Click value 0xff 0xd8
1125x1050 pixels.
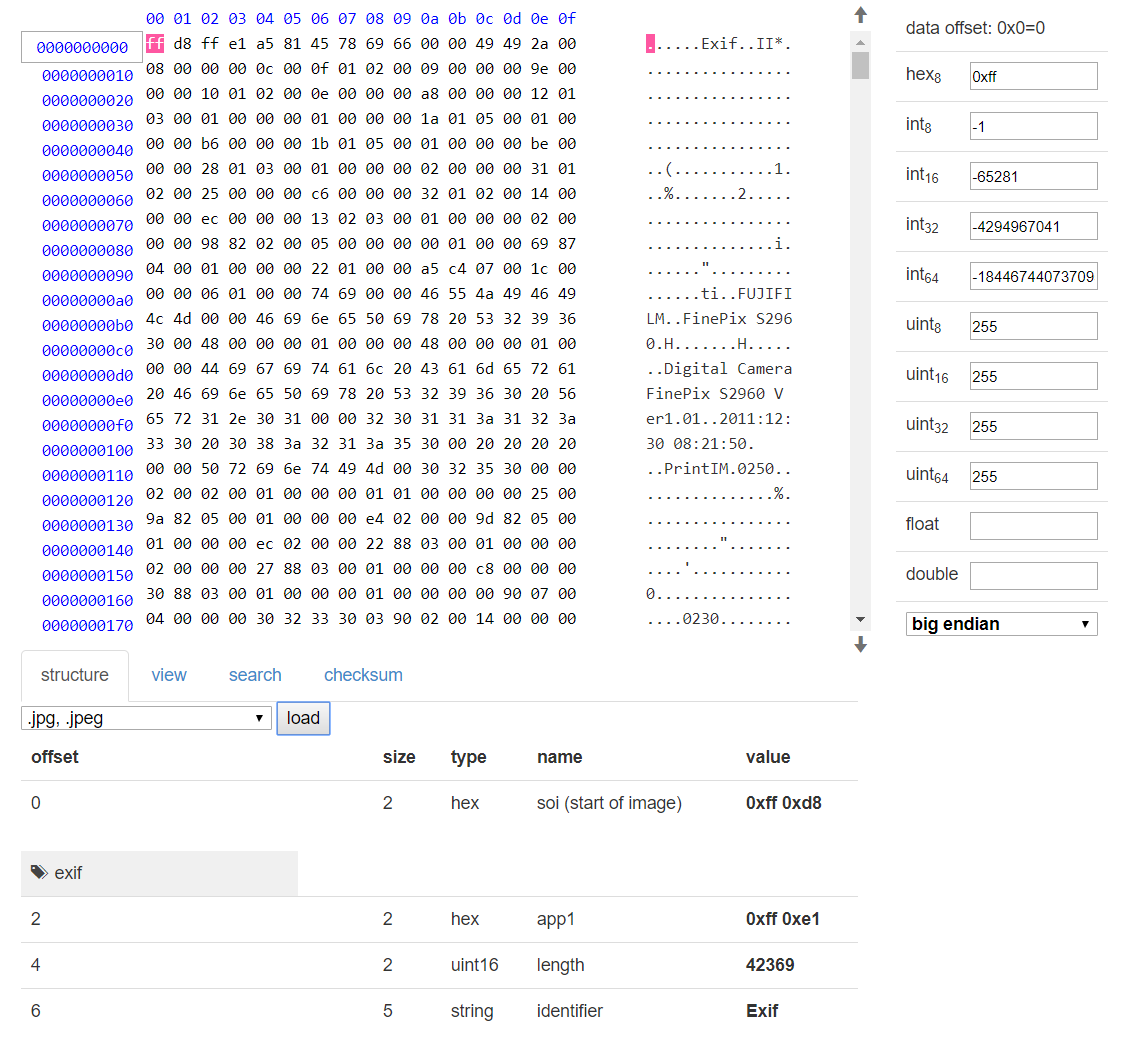(783, 802)
